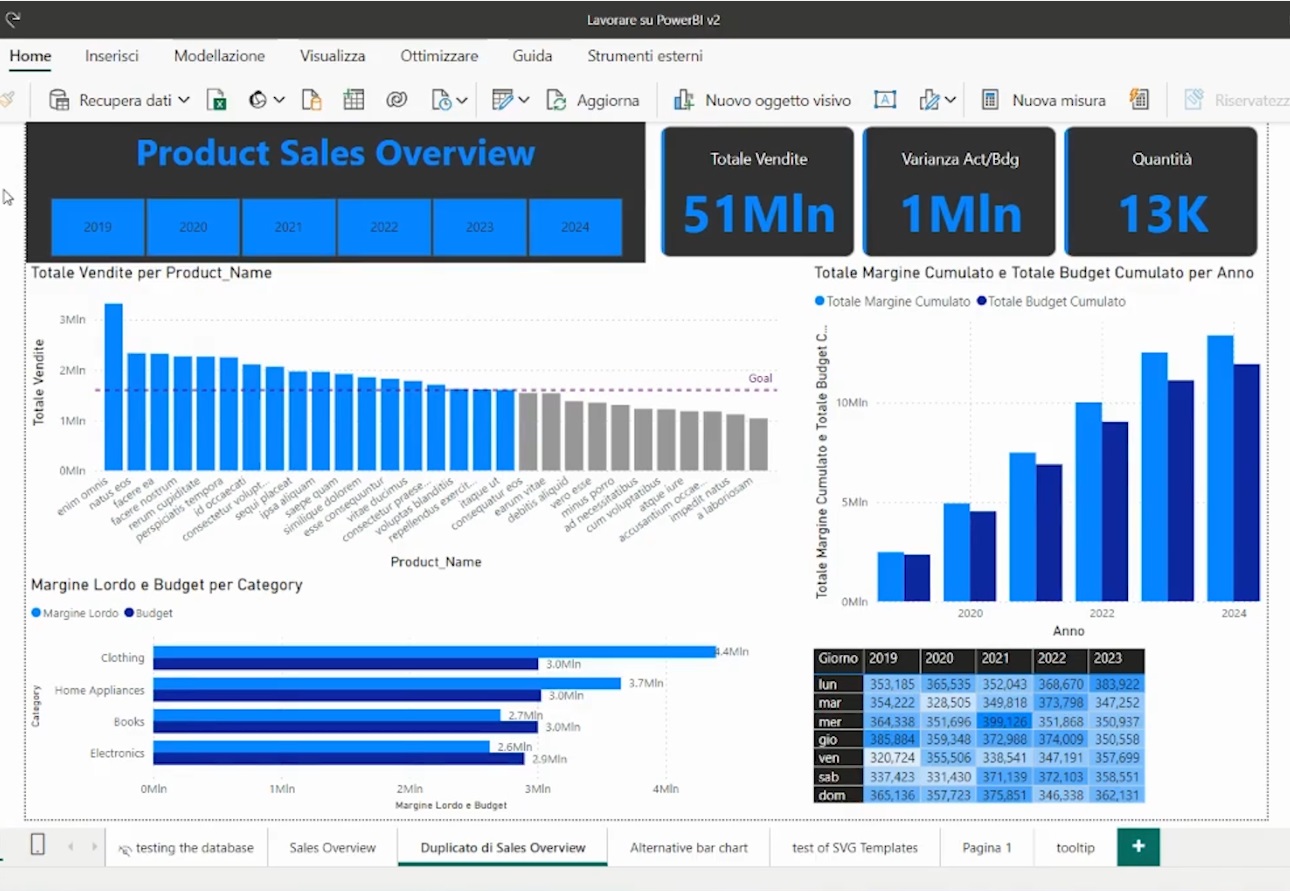Open the data hub icon
This screenshot has width=1290, height=891.
(x=258, y=100)
